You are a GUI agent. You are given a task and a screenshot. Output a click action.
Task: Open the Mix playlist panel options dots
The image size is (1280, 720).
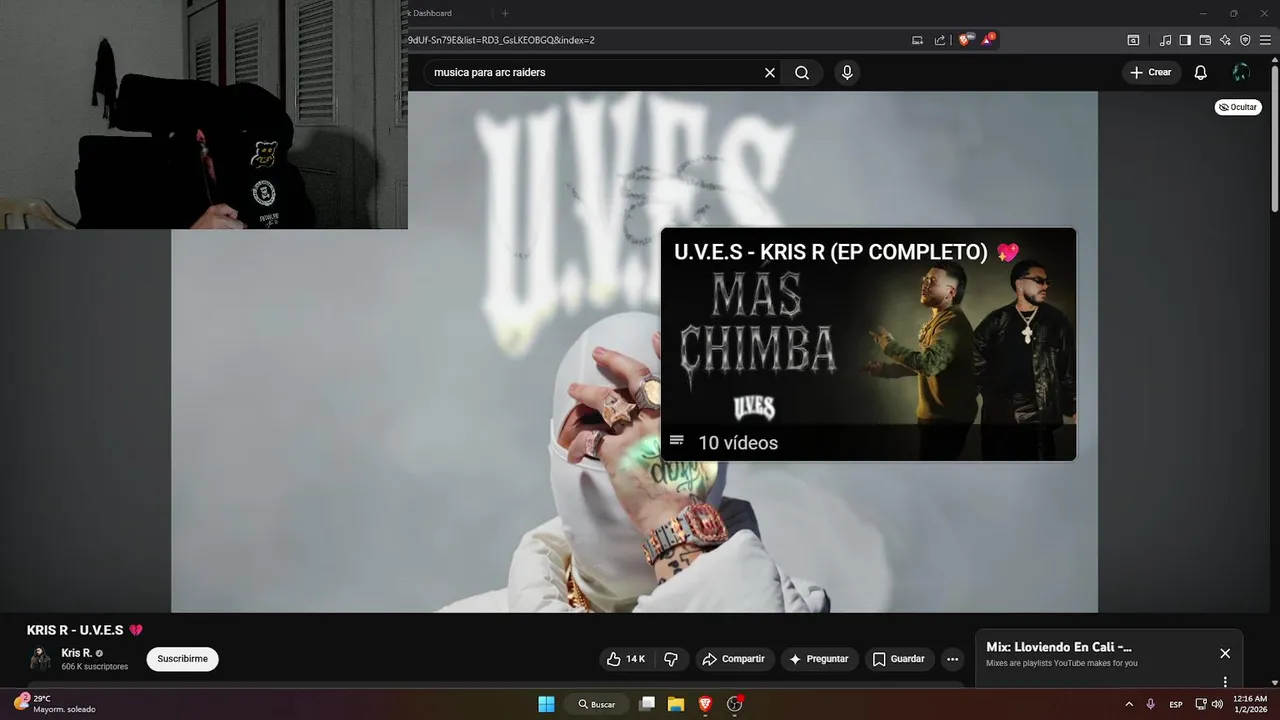point(1225,682)
